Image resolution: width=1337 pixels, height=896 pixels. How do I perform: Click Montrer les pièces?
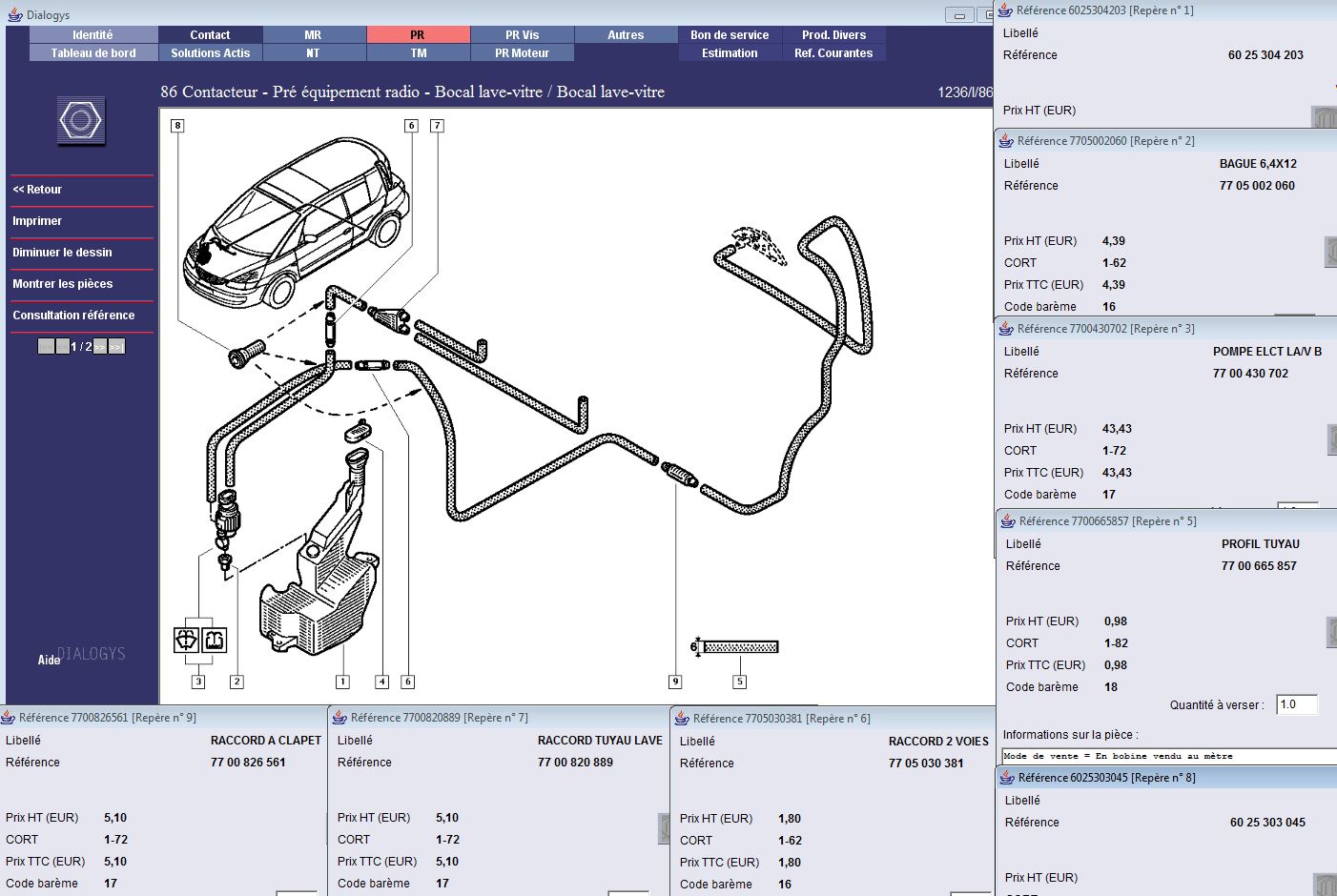tap(63, 284)
